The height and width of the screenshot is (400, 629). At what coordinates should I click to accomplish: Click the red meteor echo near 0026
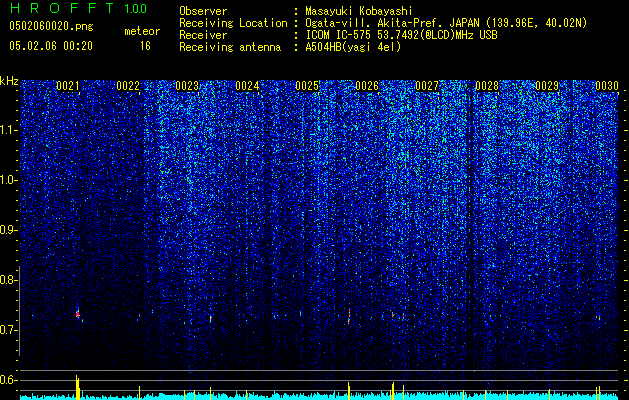coord(349,316)
